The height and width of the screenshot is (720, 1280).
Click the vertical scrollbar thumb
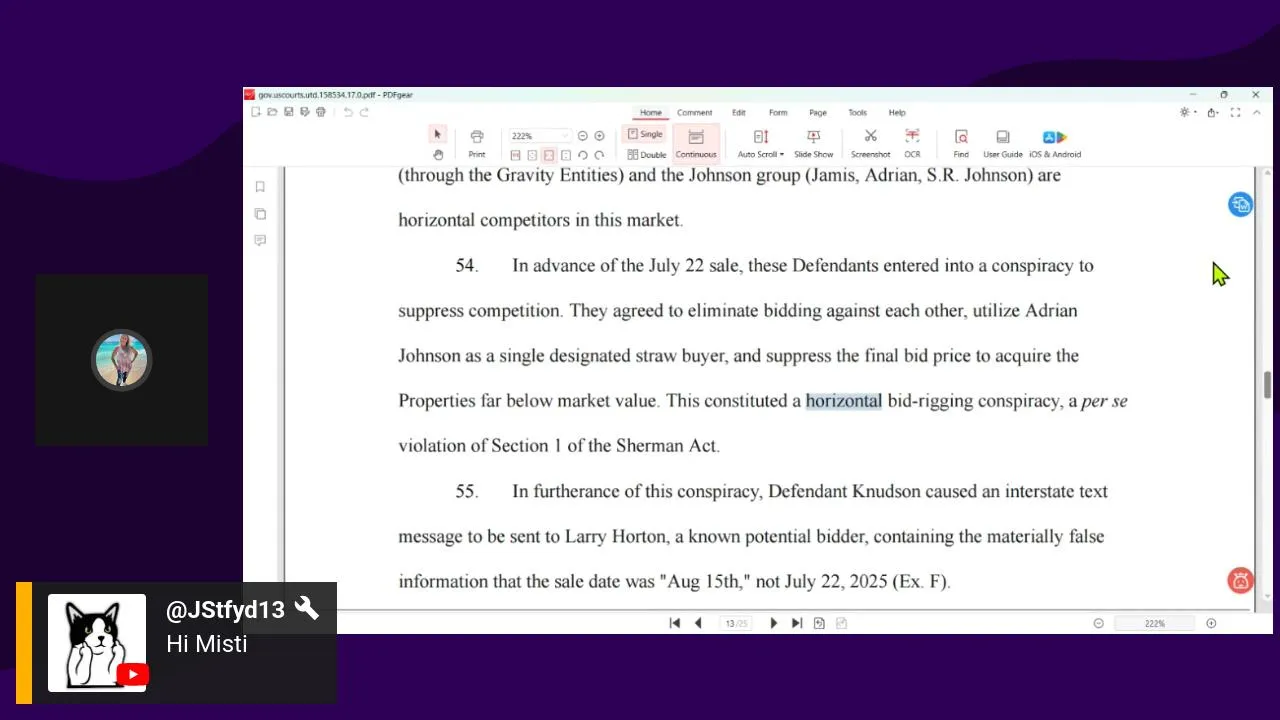point(1267,385)
